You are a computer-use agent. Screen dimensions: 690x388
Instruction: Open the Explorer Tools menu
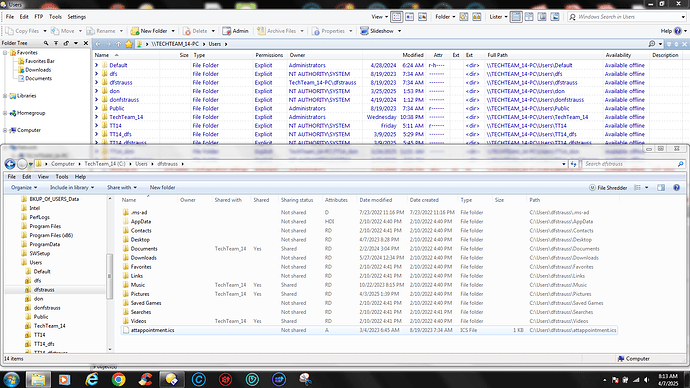pyautogui.click(x=62, y=177)
